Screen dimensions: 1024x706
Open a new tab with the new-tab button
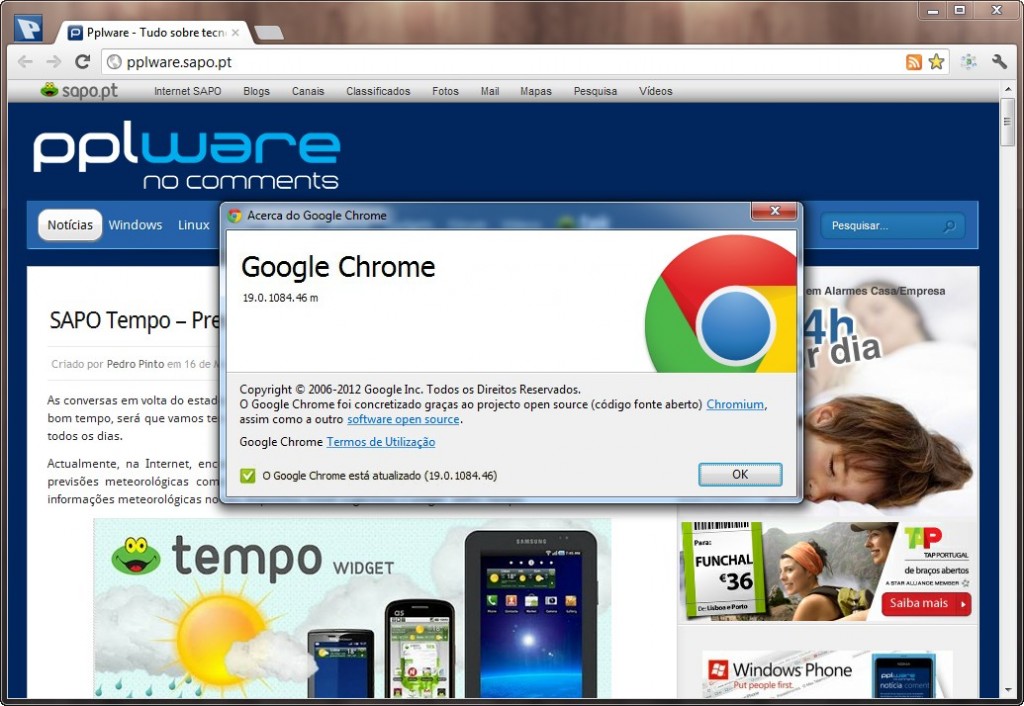coord(268,33)
